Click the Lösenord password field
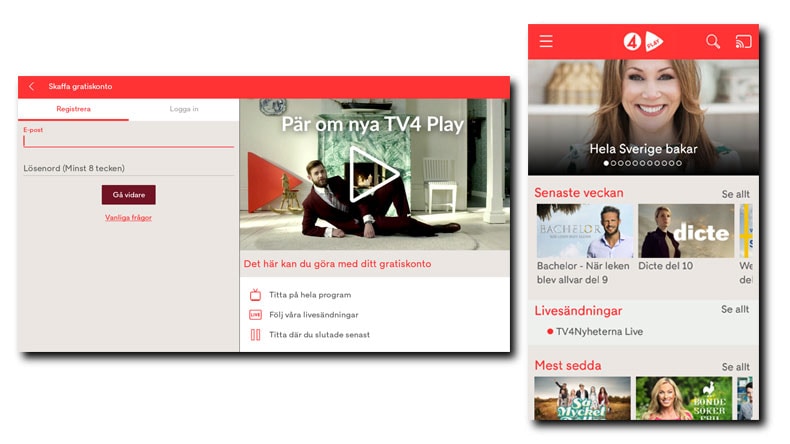This screenshot has width=790, height=444. [128, 169]
